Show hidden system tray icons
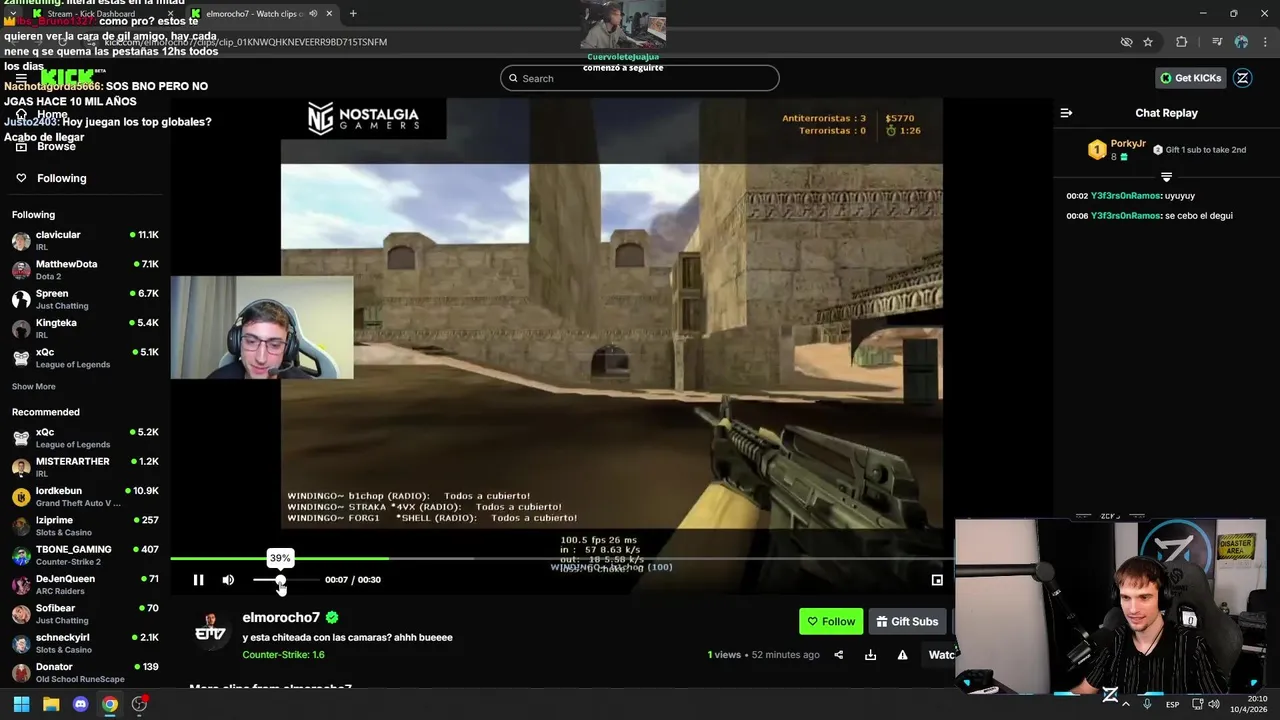Image resolution: width=1280 pixels, height=720 pixels. click(x=1126, y=704)
